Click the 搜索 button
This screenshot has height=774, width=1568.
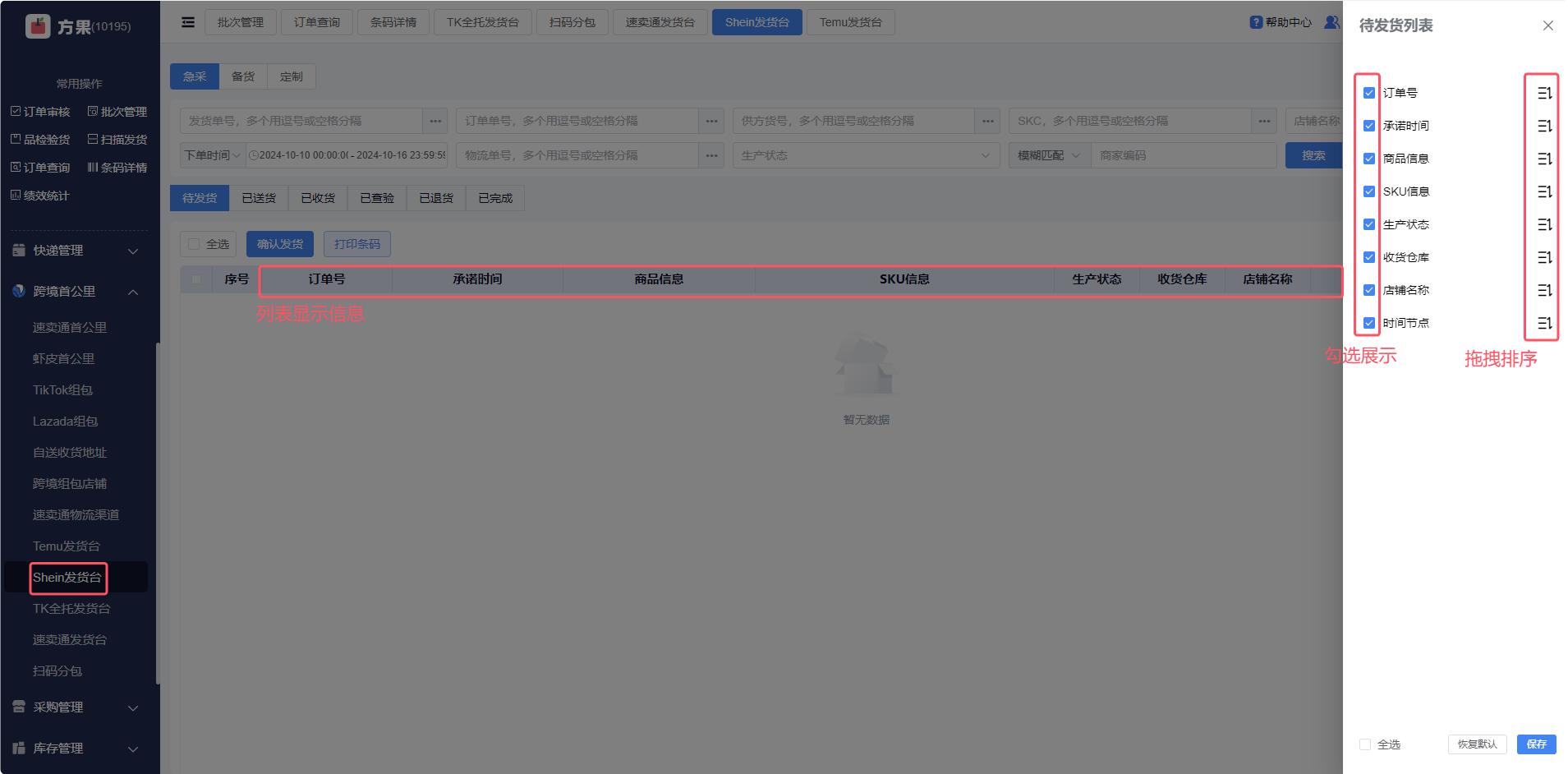(x=1313, y=155)
